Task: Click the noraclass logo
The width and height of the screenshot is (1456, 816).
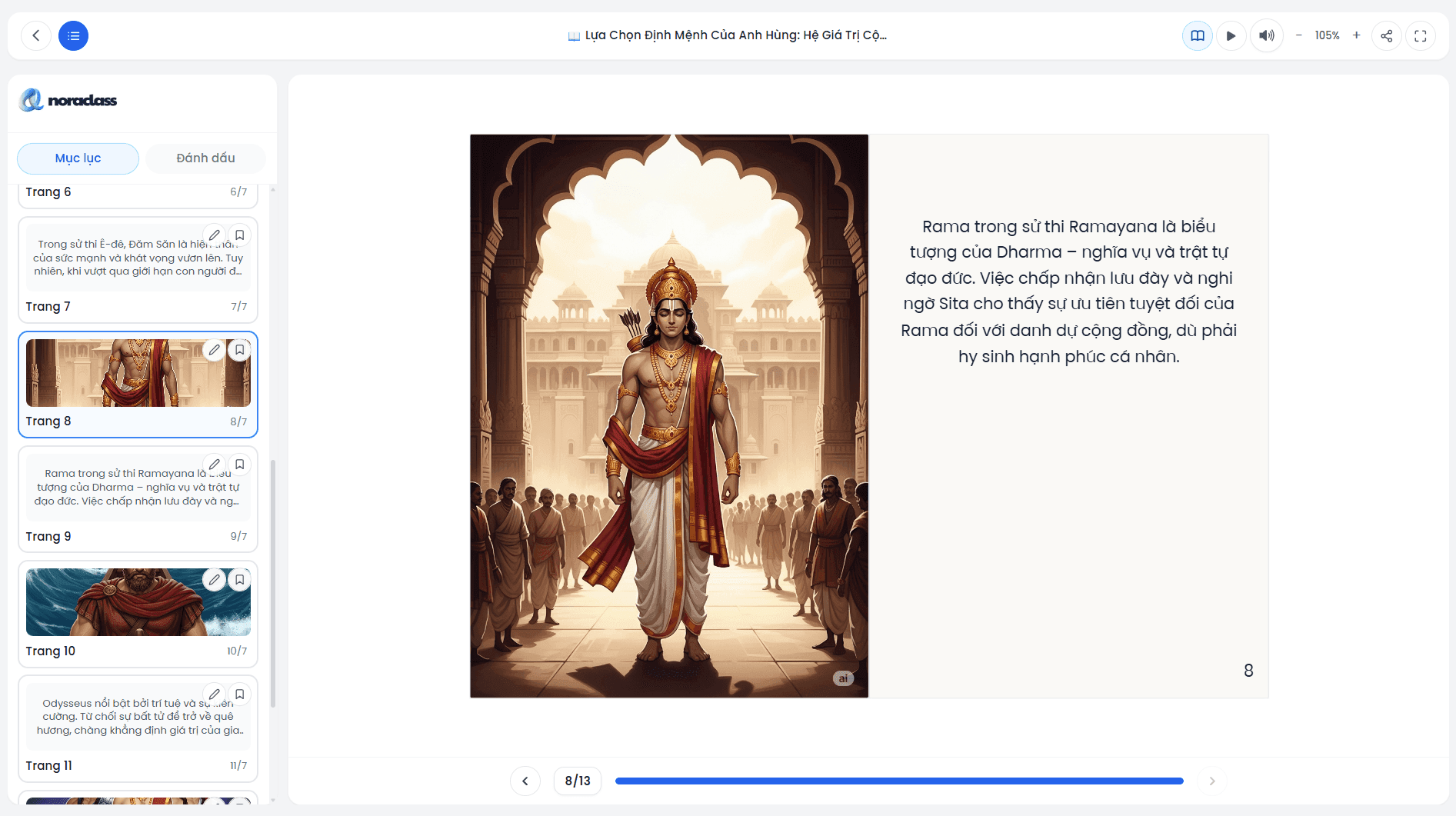Action: 68,100
